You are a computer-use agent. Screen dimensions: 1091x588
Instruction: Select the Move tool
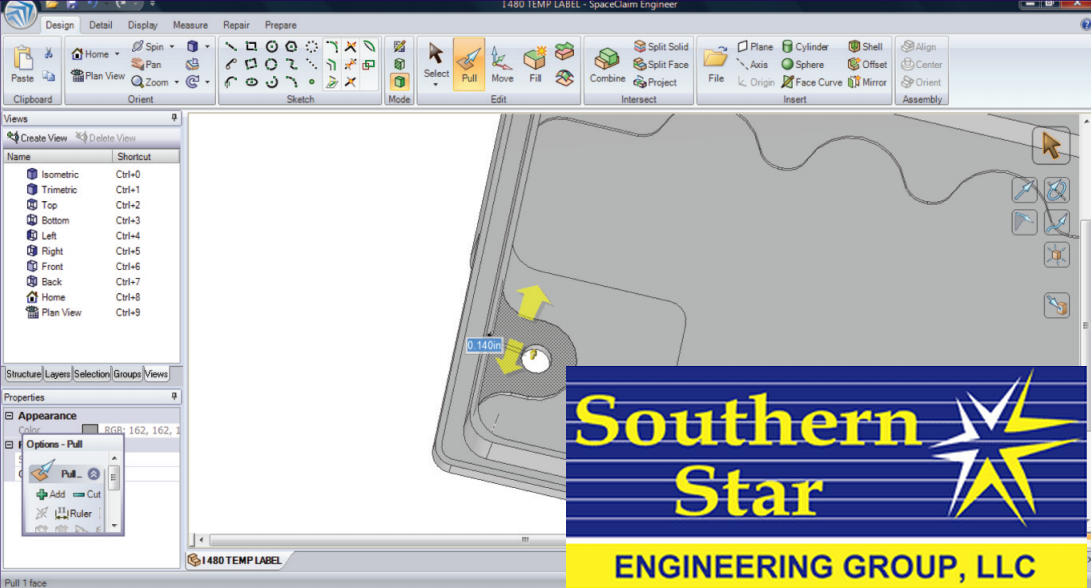(x=502, y=64)
